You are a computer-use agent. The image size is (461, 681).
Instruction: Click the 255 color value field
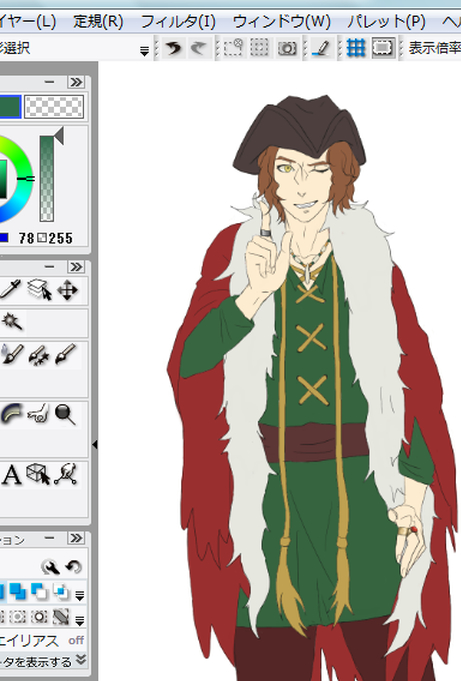(x=60, y=238)
